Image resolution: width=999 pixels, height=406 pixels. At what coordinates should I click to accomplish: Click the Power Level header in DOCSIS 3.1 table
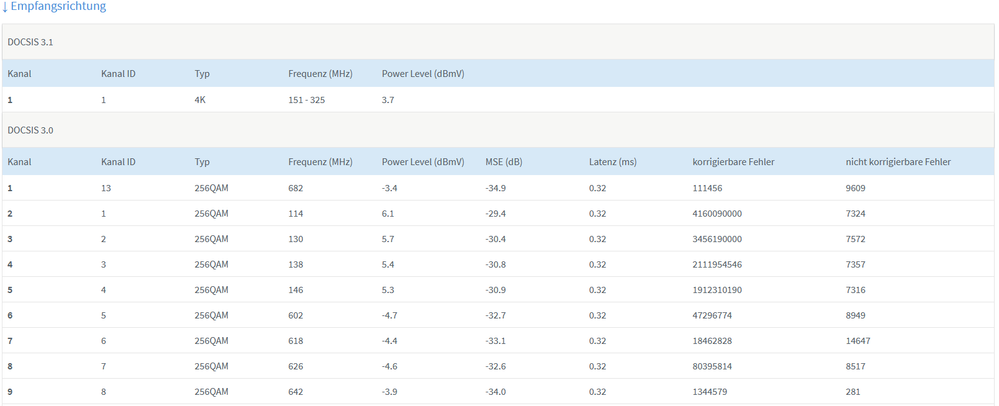tap(422, 74)
